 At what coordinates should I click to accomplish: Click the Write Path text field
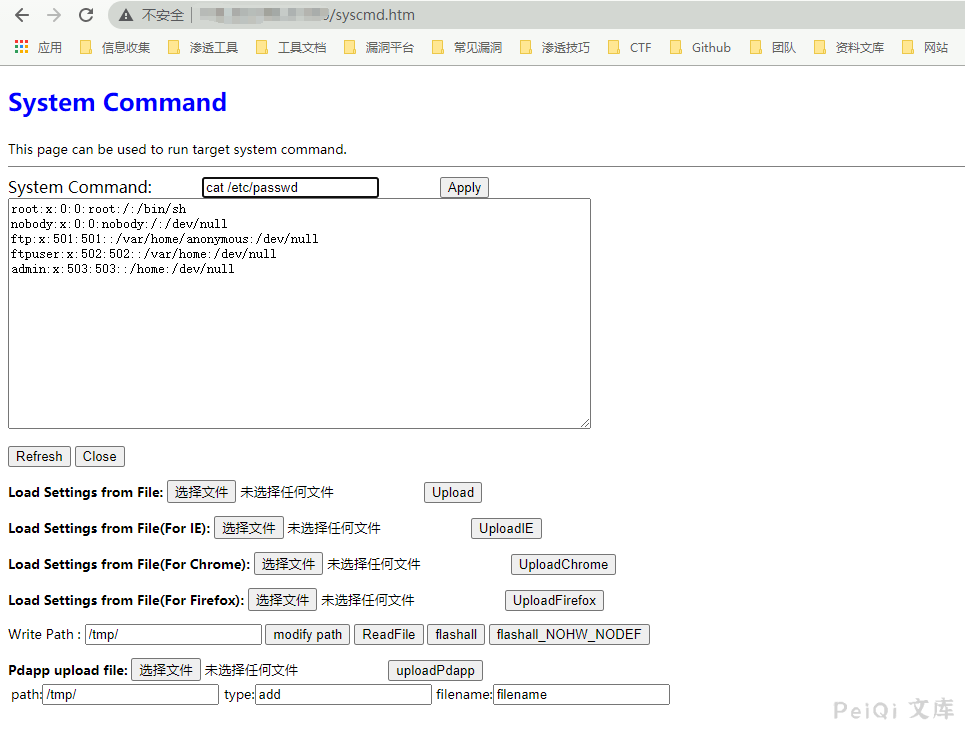pos(173,634)
